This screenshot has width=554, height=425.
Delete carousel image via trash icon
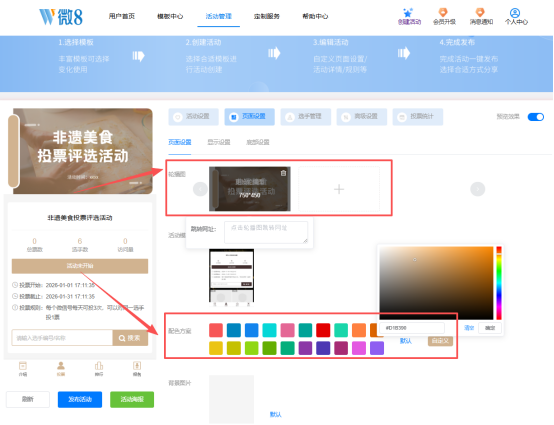(x=283, y=173)
